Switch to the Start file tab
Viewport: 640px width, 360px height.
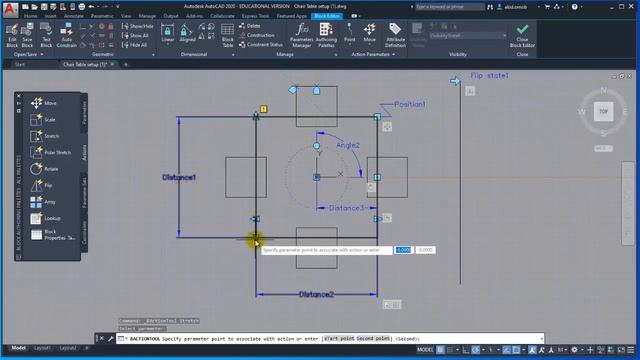coord(20,64)
